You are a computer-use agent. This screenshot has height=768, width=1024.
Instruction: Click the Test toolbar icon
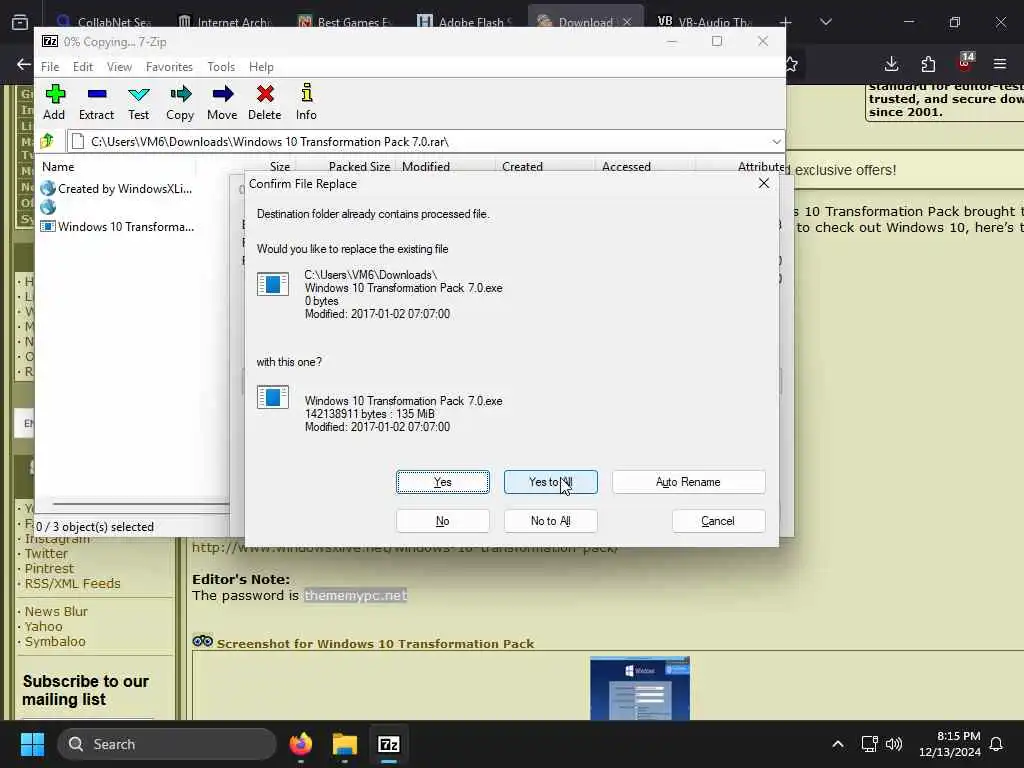[x=138, y=102]
